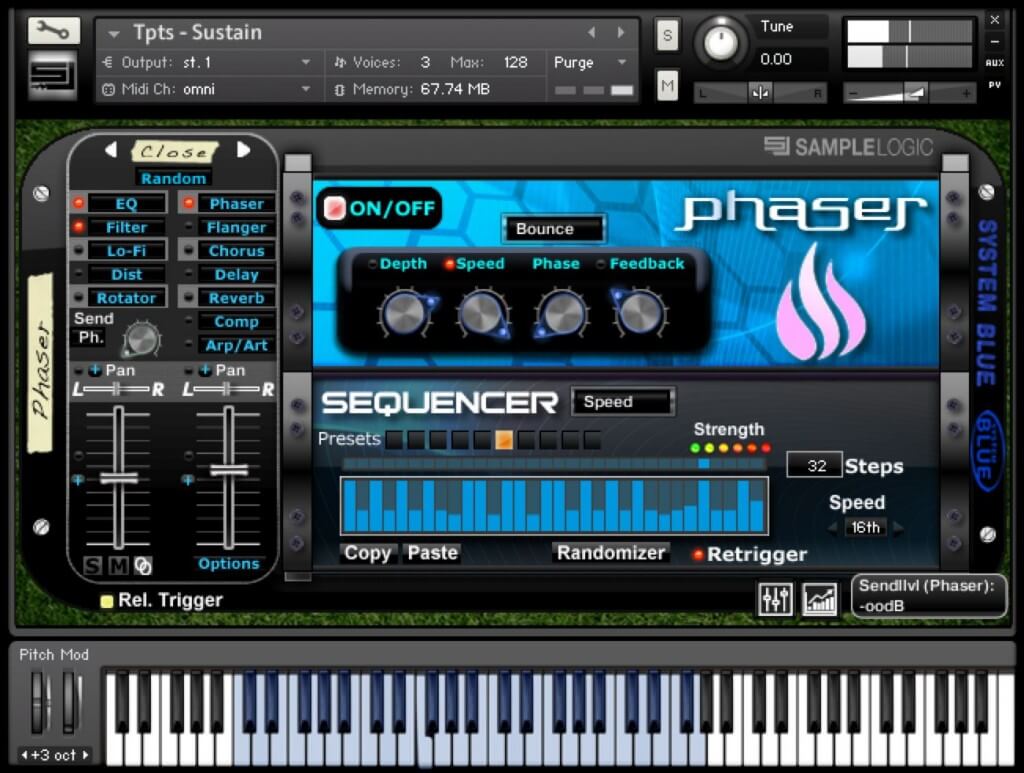Shift keyboard octave up arrow
This screenshot has width=1024, height=773.
84,755
